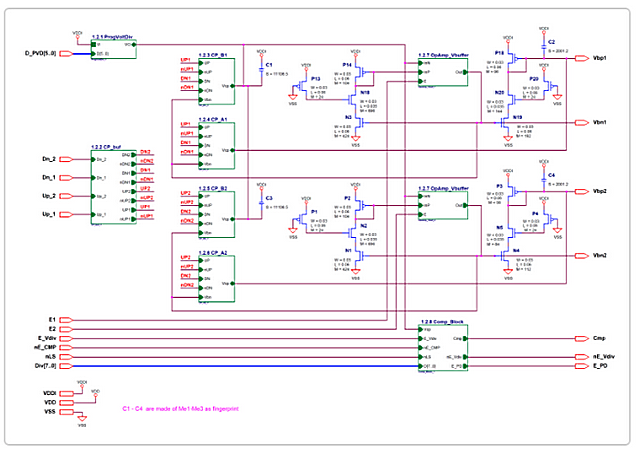
Task: Select the OpAmp_Vbuffer block beside transistor P14
Action: (443, 72)
